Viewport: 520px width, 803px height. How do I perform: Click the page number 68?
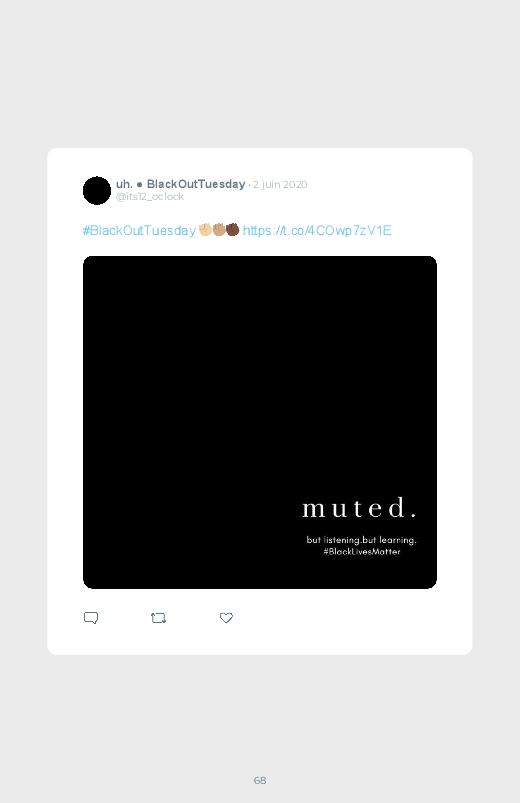(x=260, y=780)
